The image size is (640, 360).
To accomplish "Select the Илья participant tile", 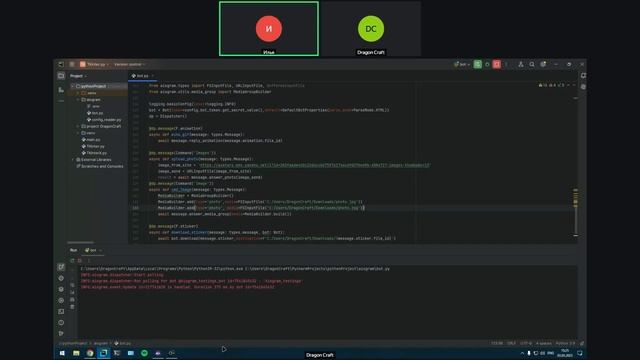I will click(269, 29).
